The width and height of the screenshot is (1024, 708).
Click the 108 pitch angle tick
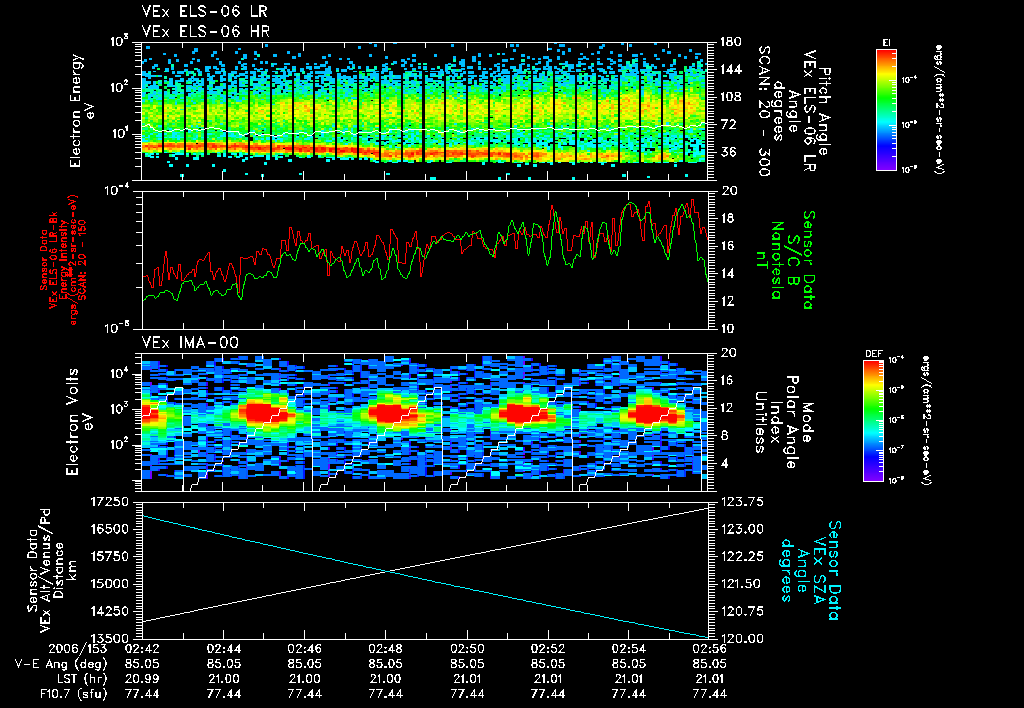click(731, 97)
